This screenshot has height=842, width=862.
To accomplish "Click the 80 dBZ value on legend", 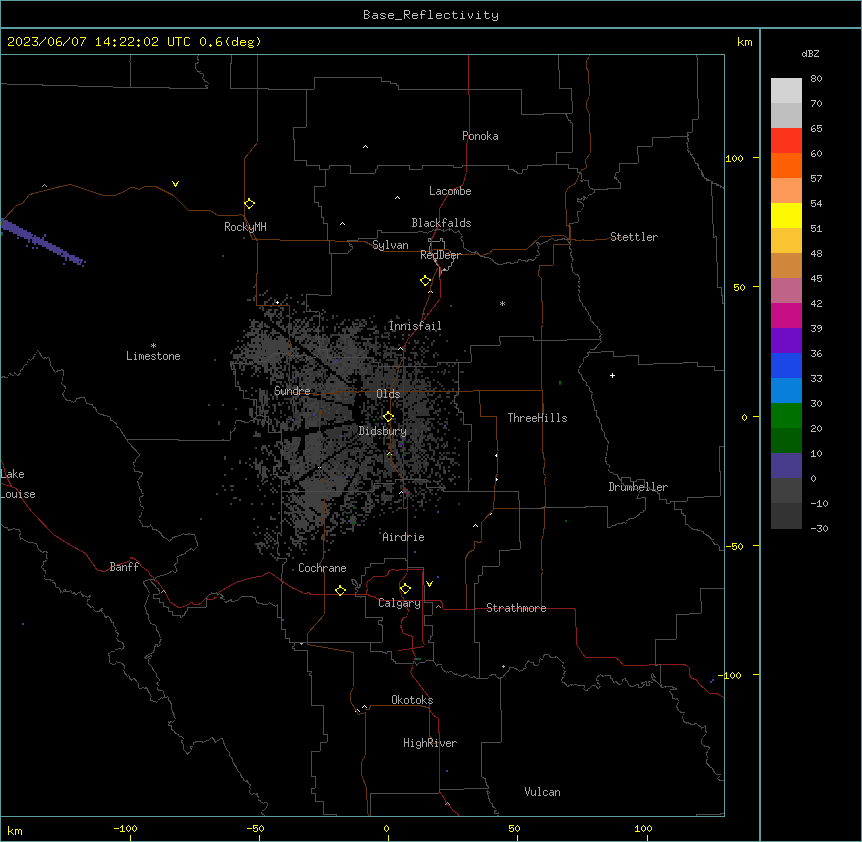I will point(816,79).
